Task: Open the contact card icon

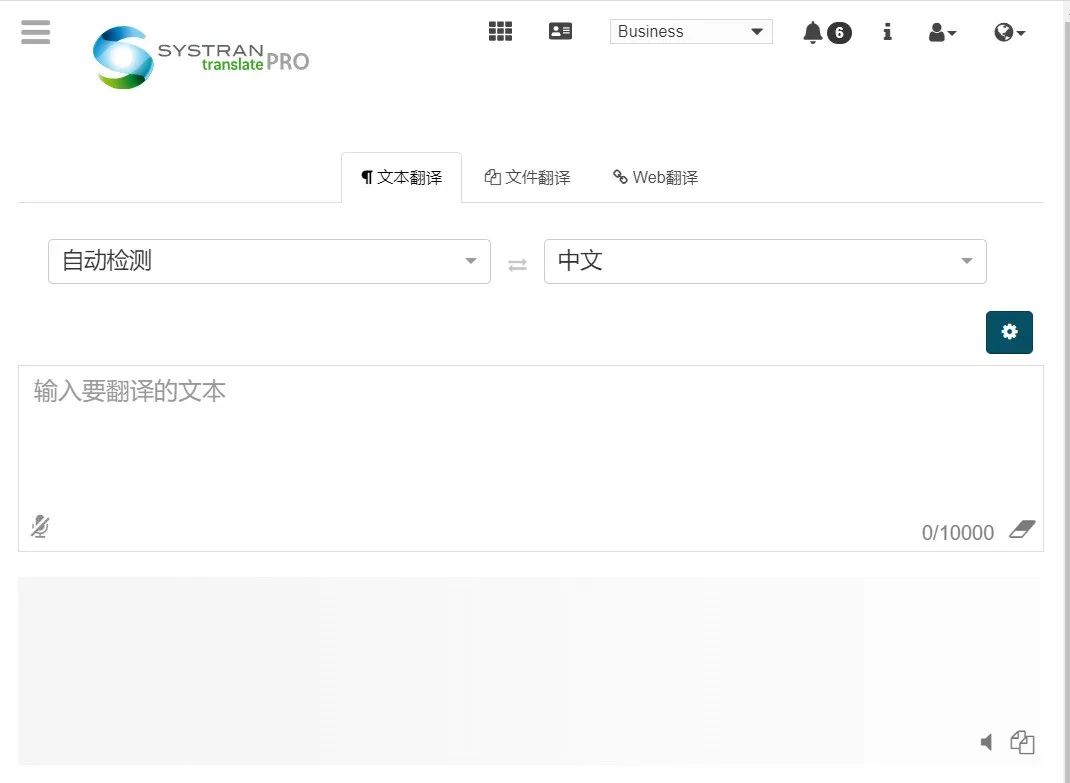Action: [560, 31]
